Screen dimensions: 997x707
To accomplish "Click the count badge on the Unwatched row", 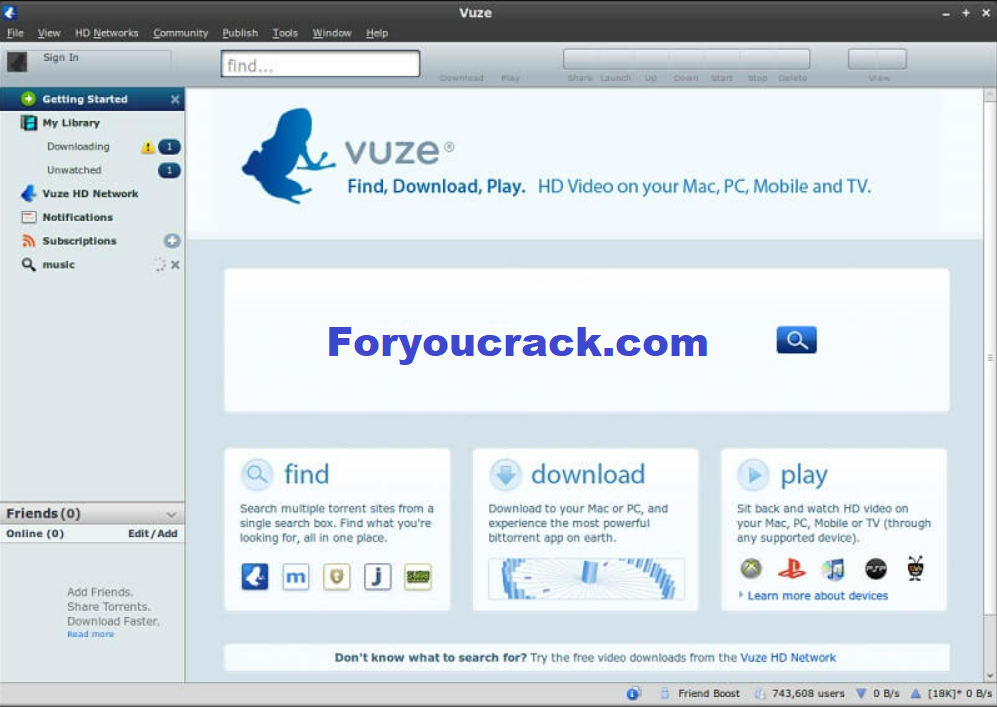I will coord(169,170).
